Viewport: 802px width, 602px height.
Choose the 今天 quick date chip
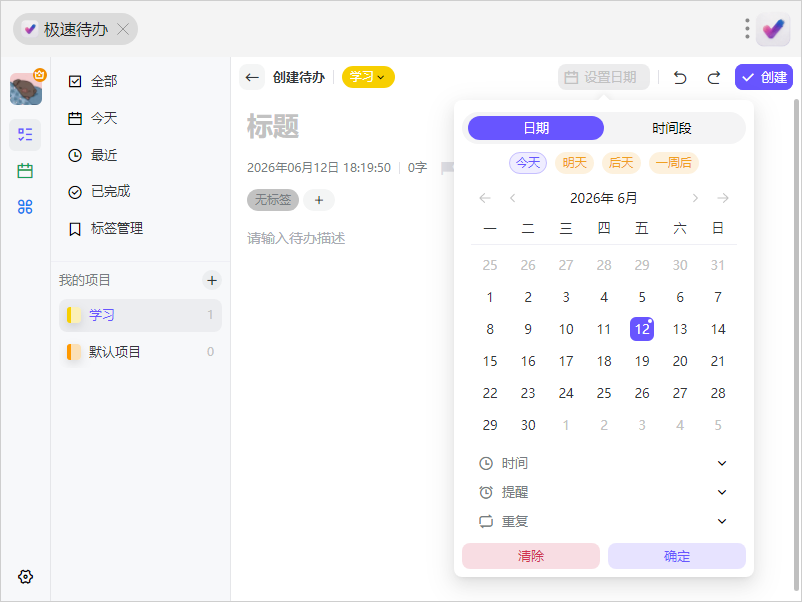pyautogui.click(x=528, y=163)
